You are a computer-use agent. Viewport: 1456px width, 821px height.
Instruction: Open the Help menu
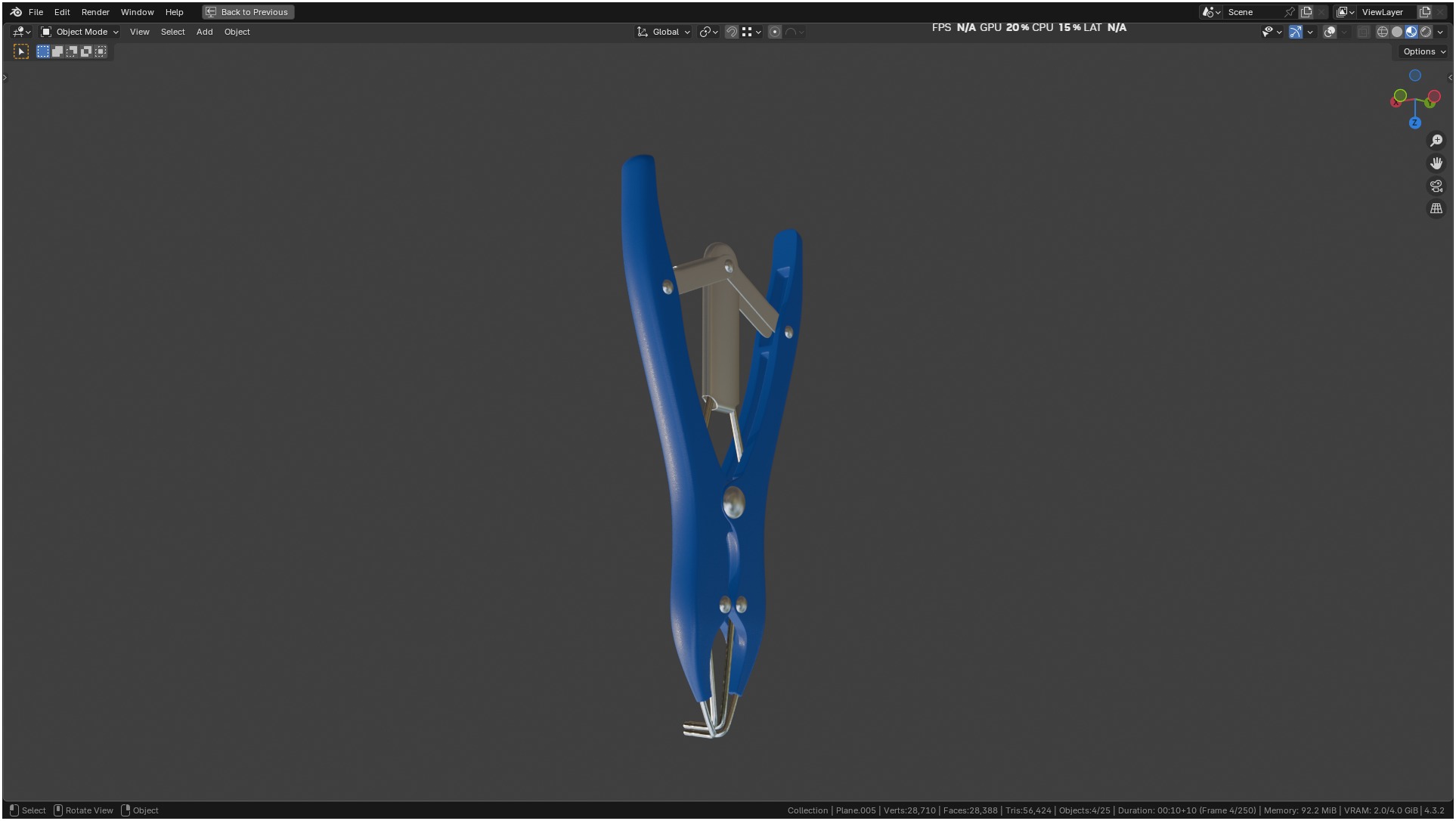175,12
